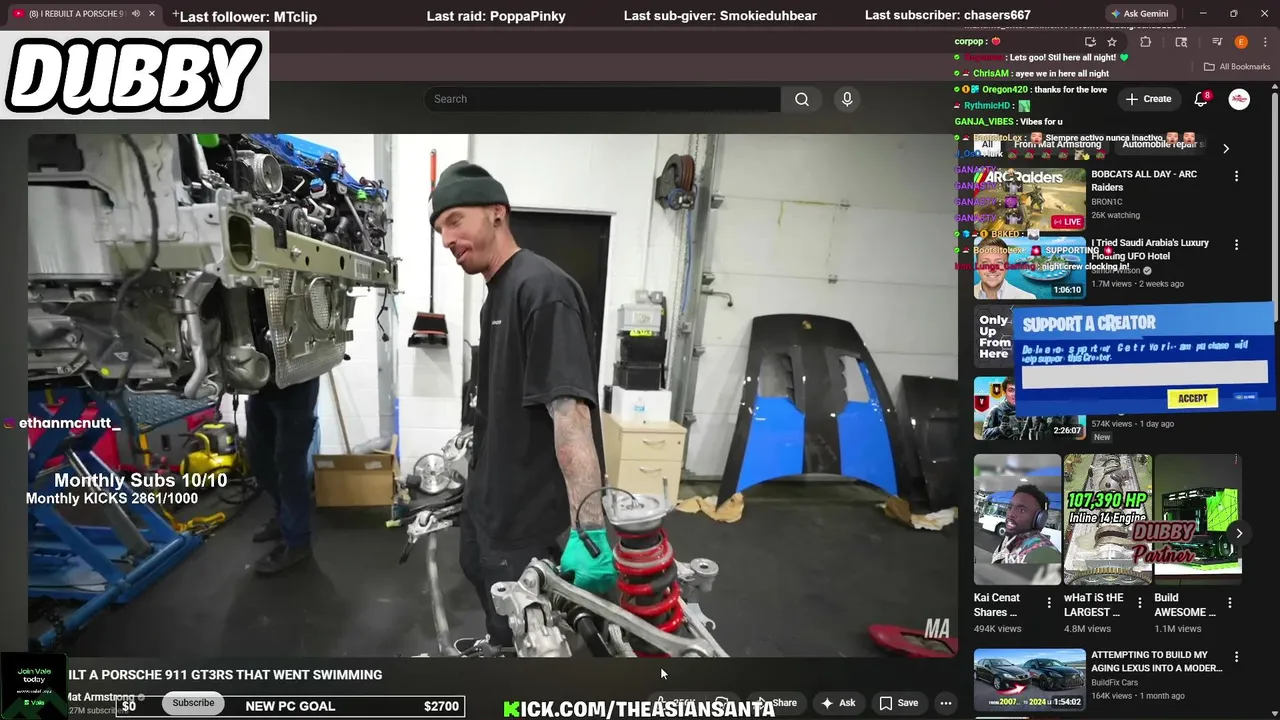Open options for the BOBCATS ALL DAY video
The width and height of the screenshot is (1280, 720).
tap(1236, 176)
